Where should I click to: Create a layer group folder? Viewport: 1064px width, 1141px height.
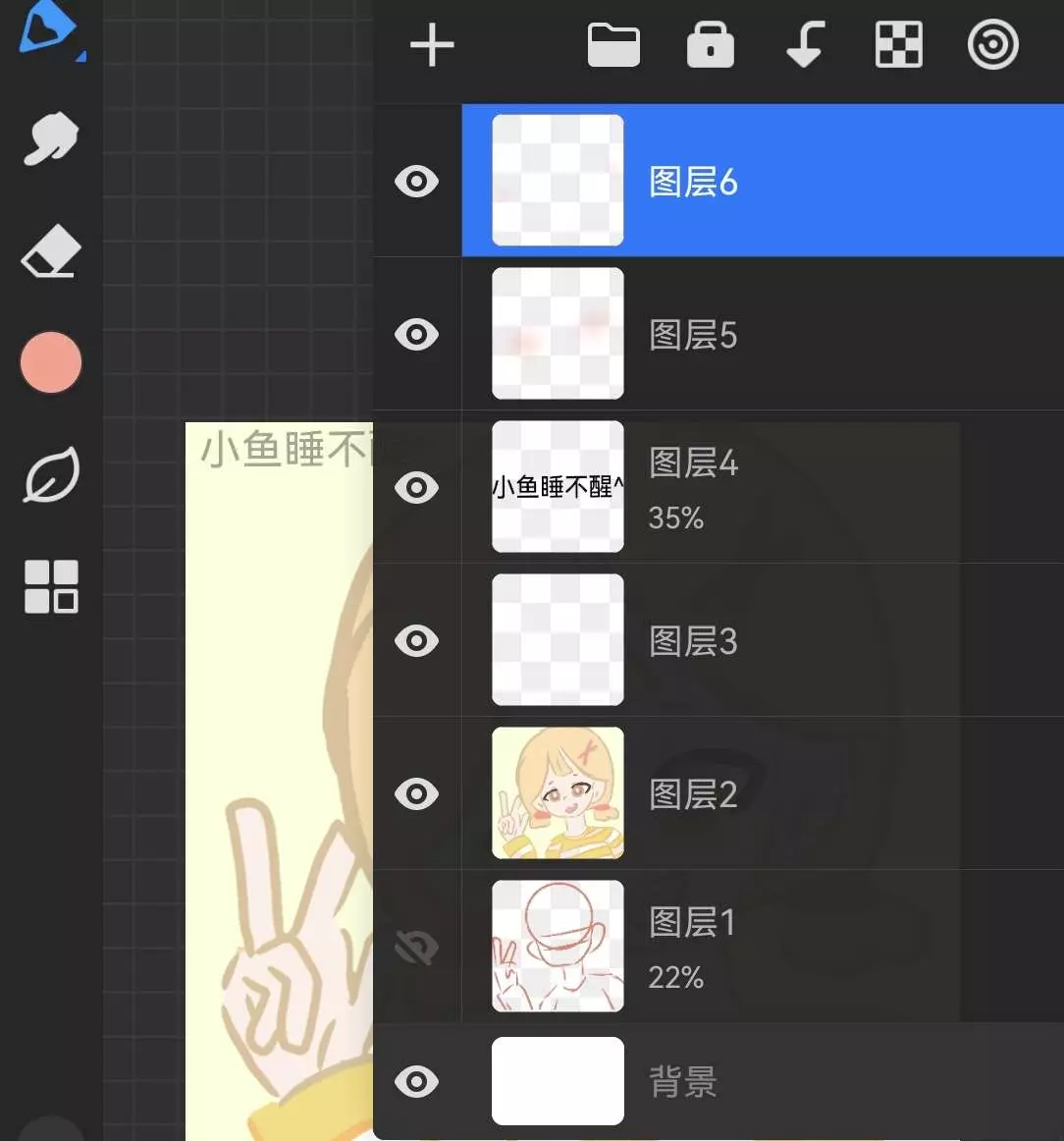pyautogui.click(x=613, y=46)
